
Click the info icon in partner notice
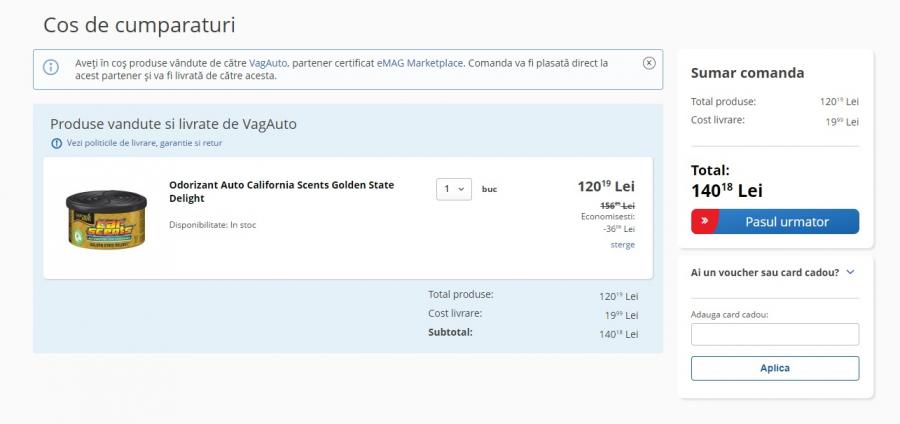pyautogui.click(x=51, y=68)
